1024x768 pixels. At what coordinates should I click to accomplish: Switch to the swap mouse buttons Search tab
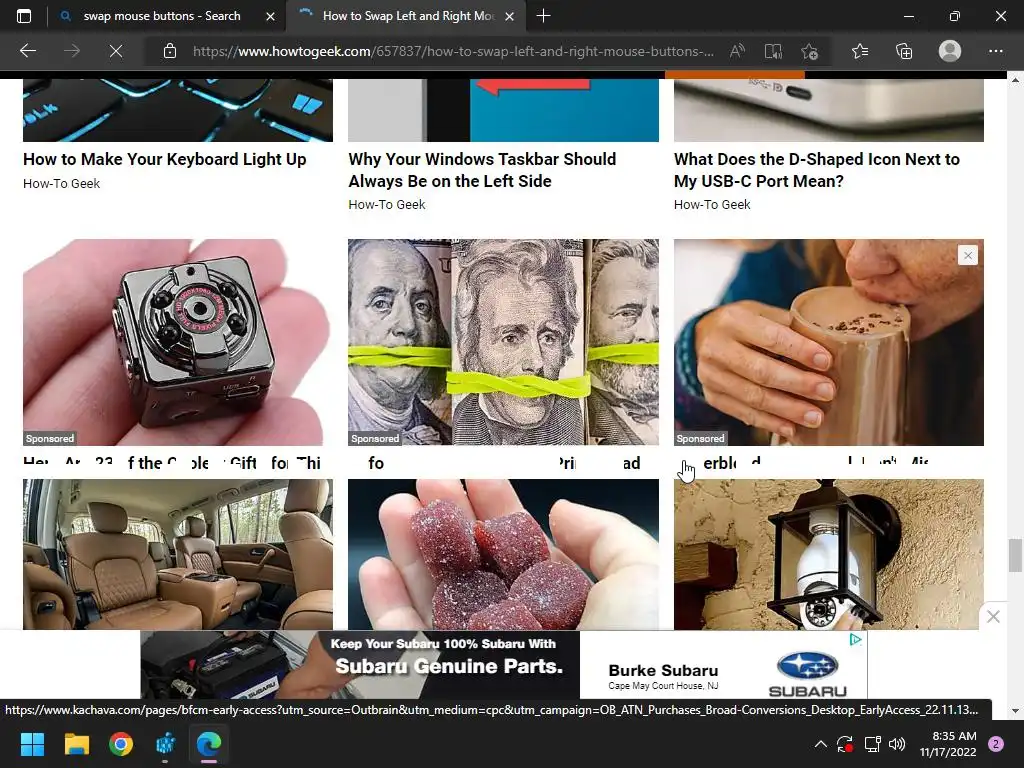pyautogui.click(x=161, y=16)
